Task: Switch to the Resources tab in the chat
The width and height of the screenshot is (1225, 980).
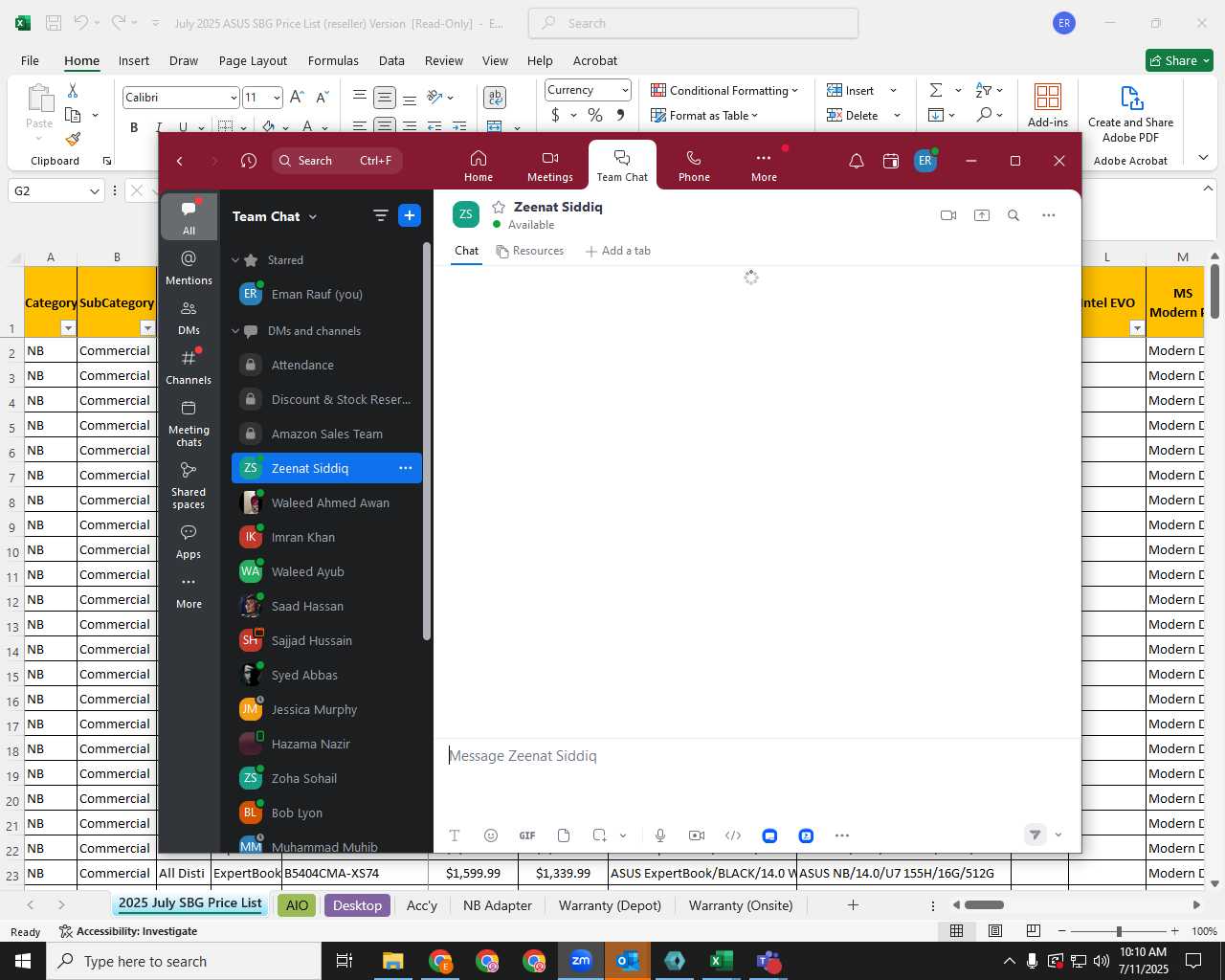Action: click(530, 251)
